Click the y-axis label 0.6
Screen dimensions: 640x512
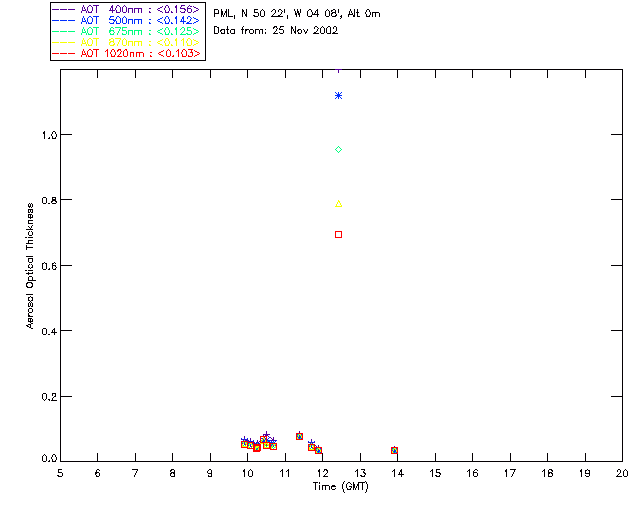[49, 266]
